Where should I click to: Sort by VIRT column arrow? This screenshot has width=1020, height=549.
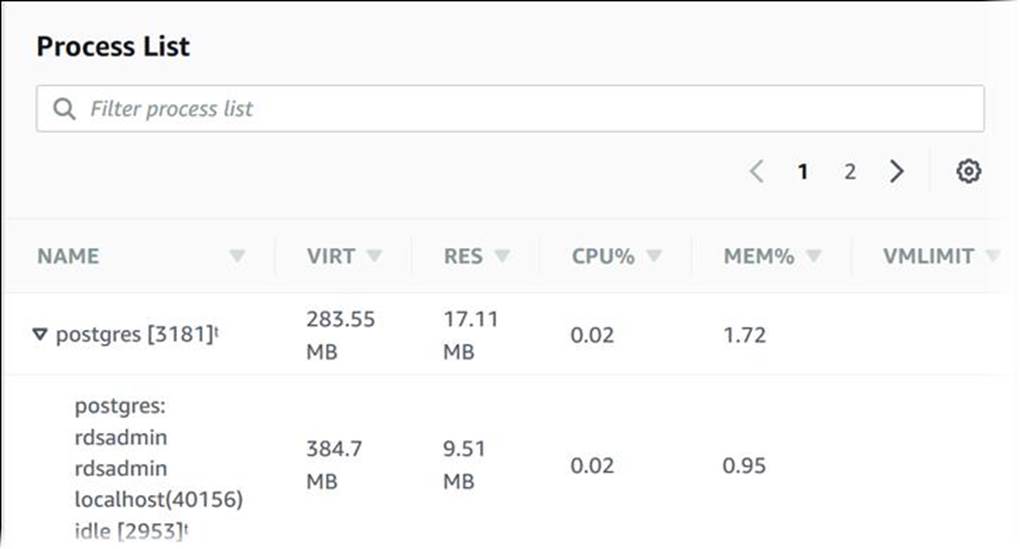pyautogui.click(x=374, y=257)
